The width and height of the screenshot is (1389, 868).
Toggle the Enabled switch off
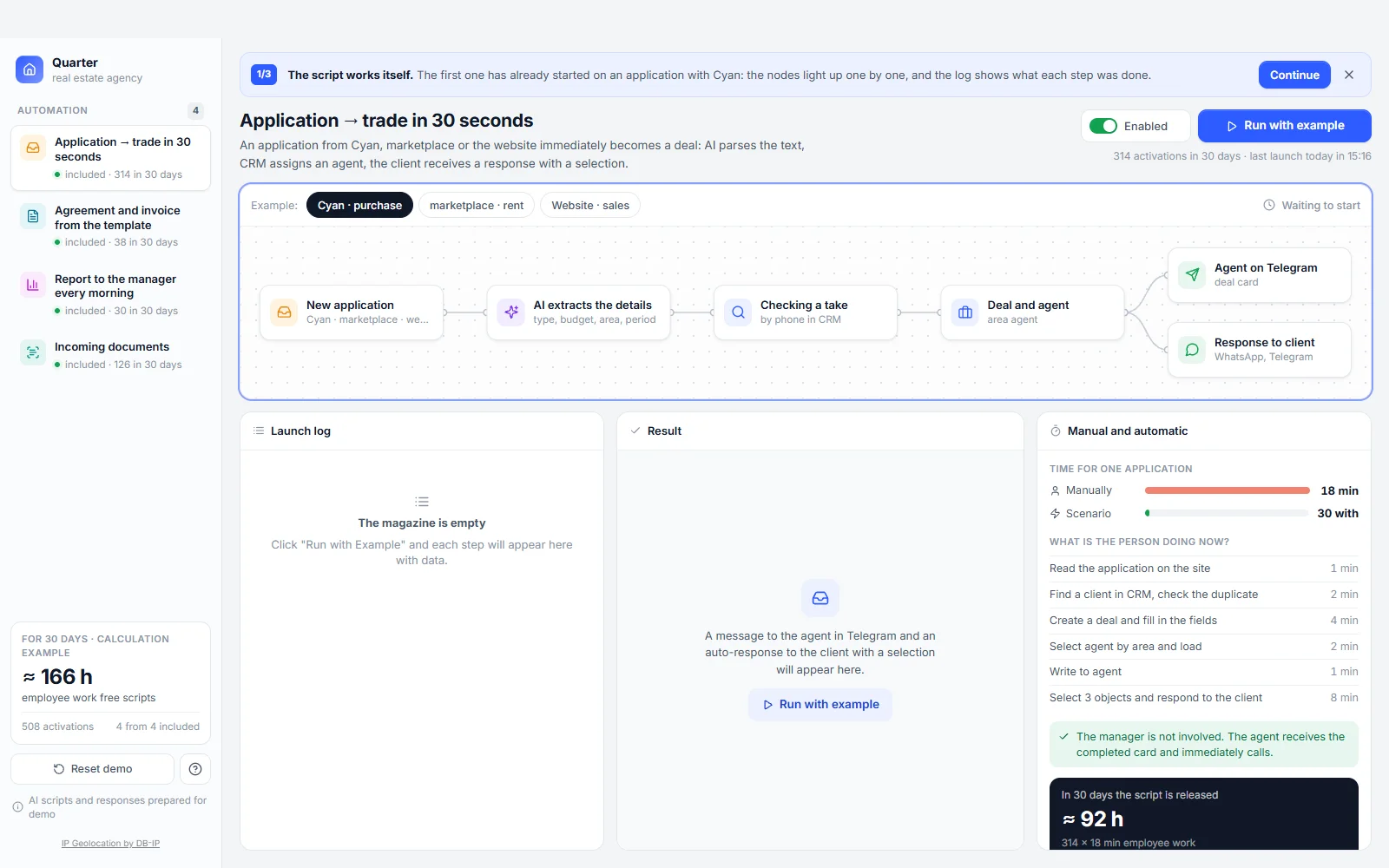1103,126
